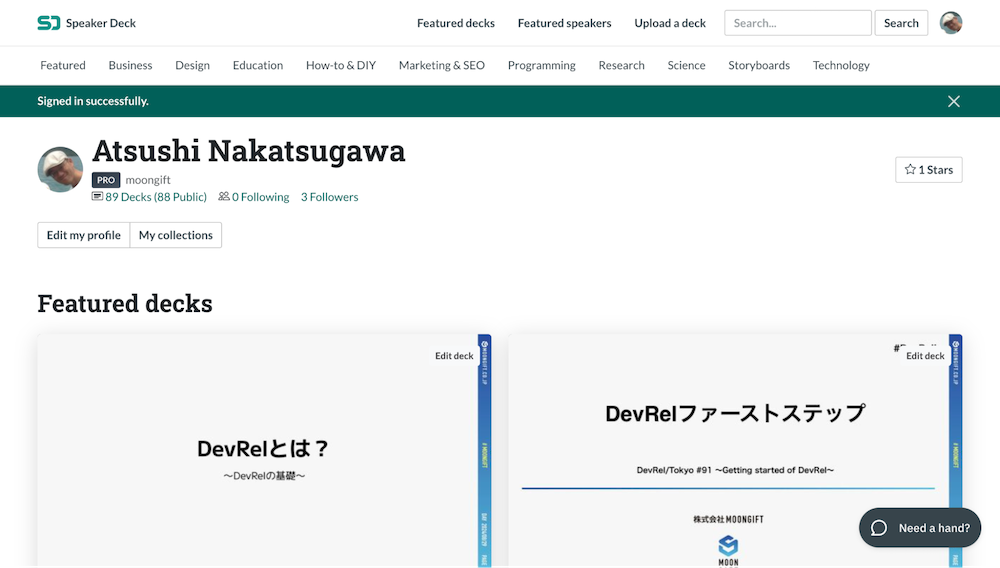Select the Business category

coord(130,65)
